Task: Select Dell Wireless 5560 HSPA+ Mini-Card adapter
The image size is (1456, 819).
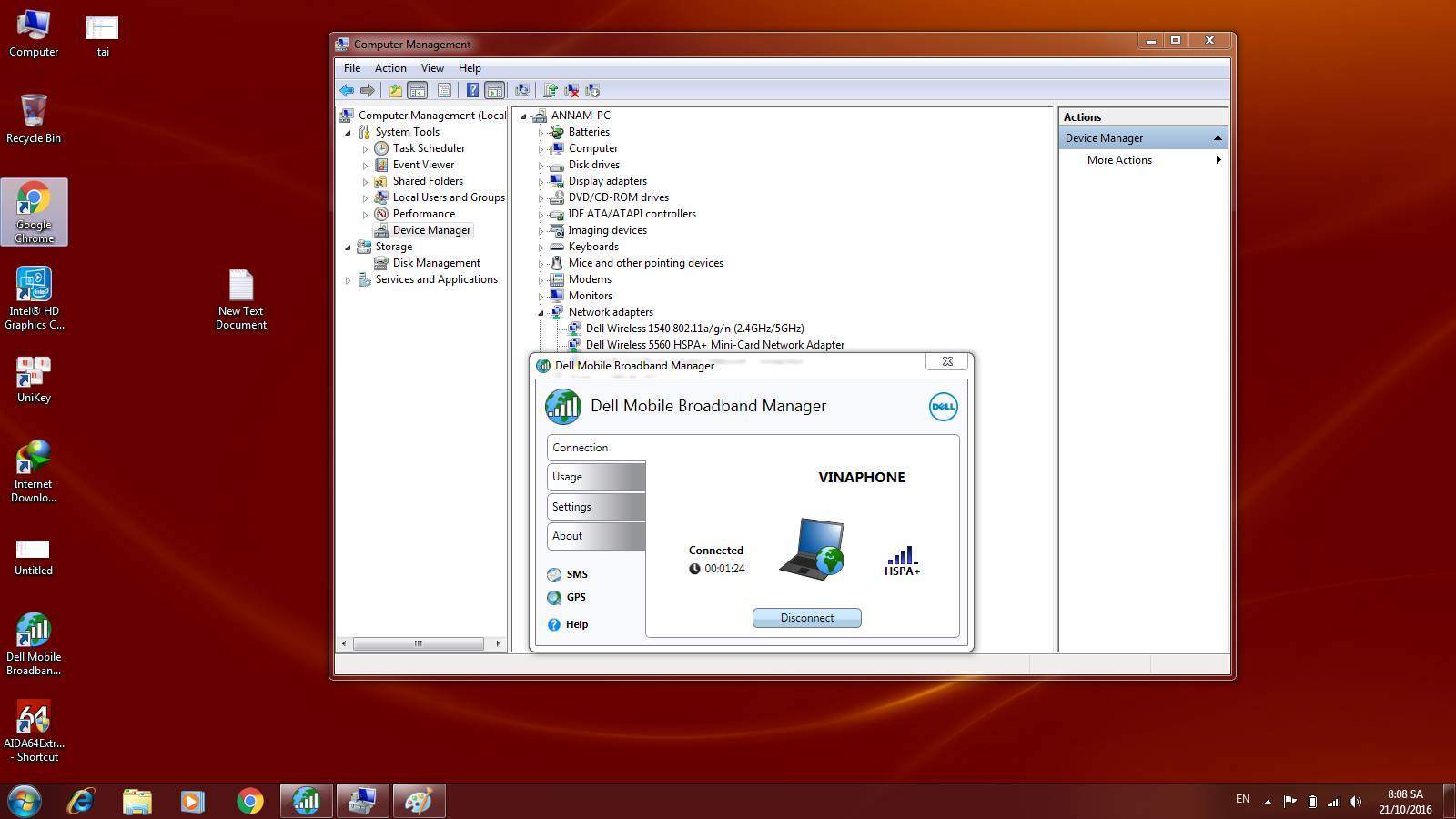Action: pos(714,345)
